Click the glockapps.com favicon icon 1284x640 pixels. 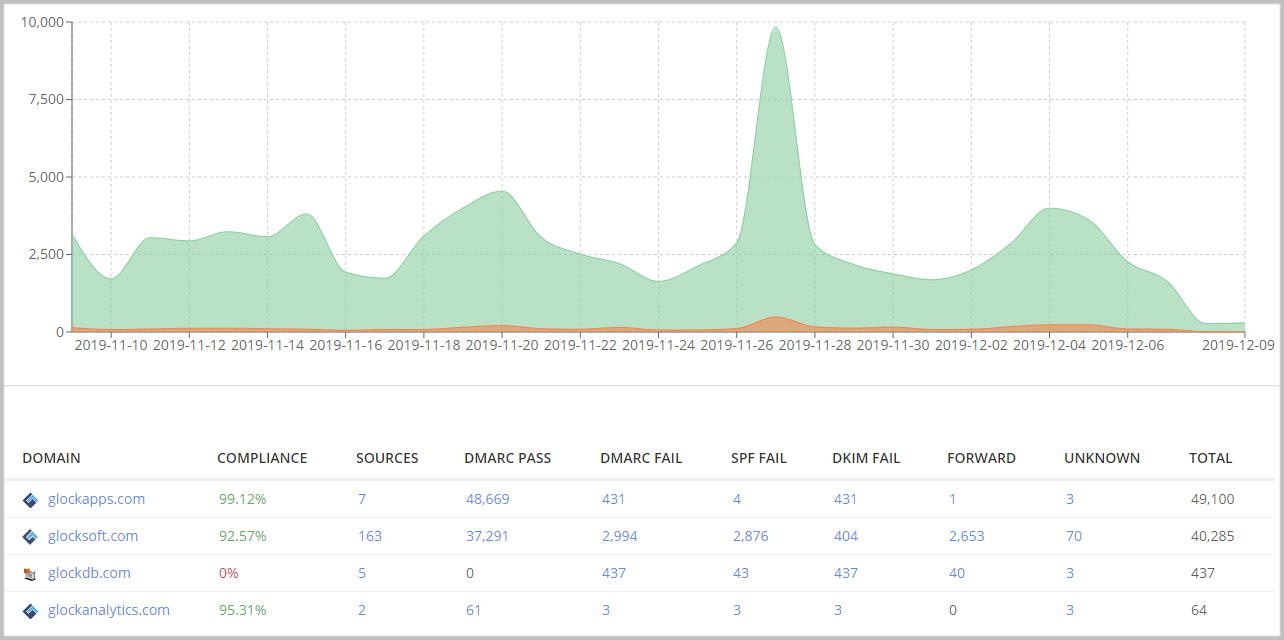[x=30, y=500]
